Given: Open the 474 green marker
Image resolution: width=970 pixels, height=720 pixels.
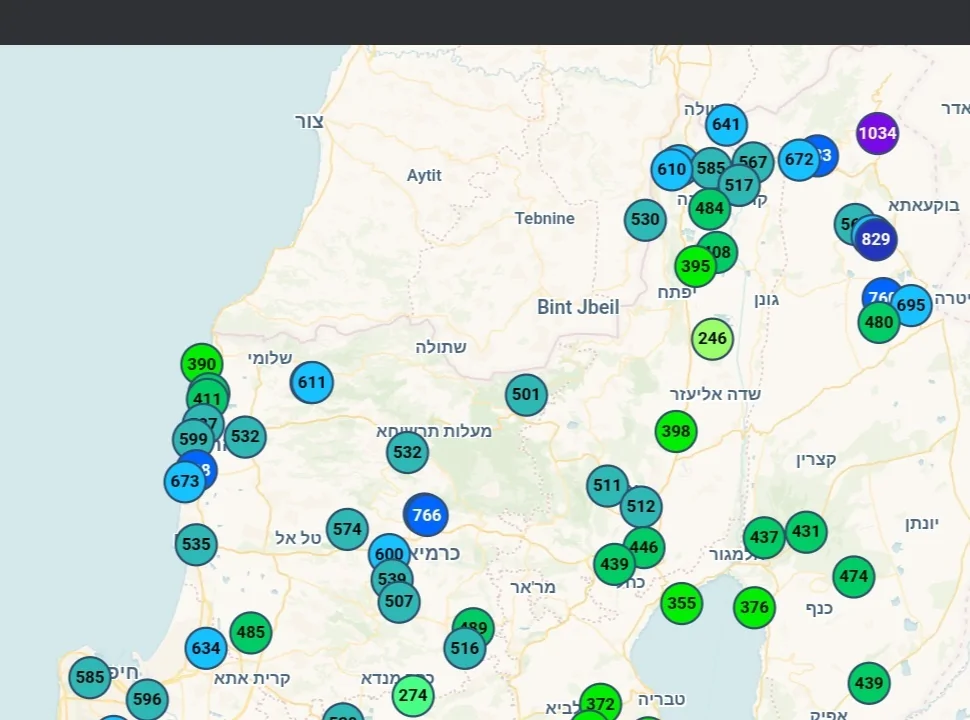Looking at the screenshot, I should [853, 577].
